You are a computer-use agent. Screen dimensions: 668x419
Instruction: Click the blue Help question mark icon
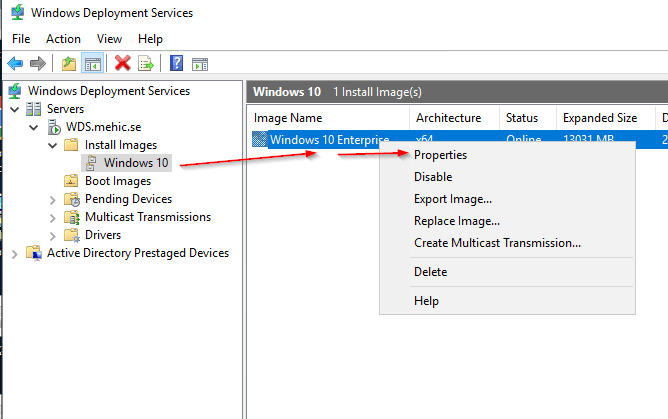[176, 63]
